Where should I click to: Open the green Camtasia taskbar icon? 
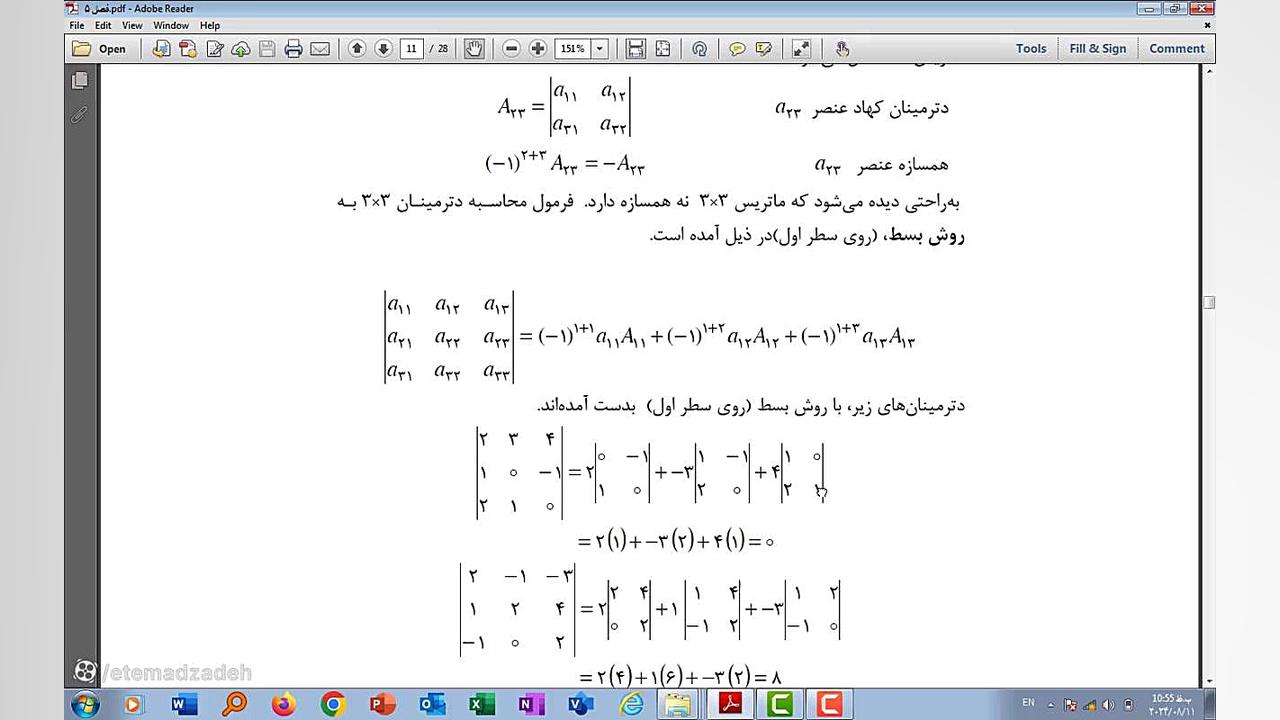point(779,704)
